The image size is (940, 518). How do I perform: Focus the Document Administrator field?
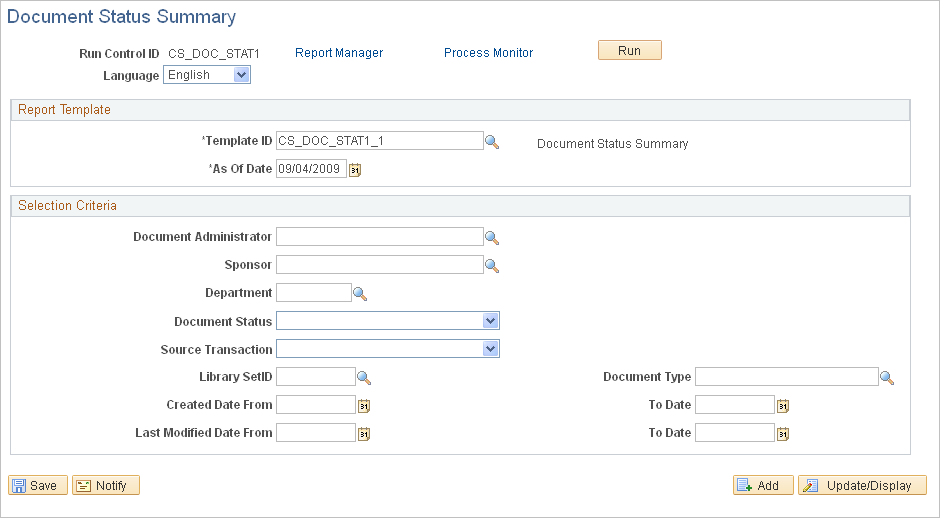[379, 237]
